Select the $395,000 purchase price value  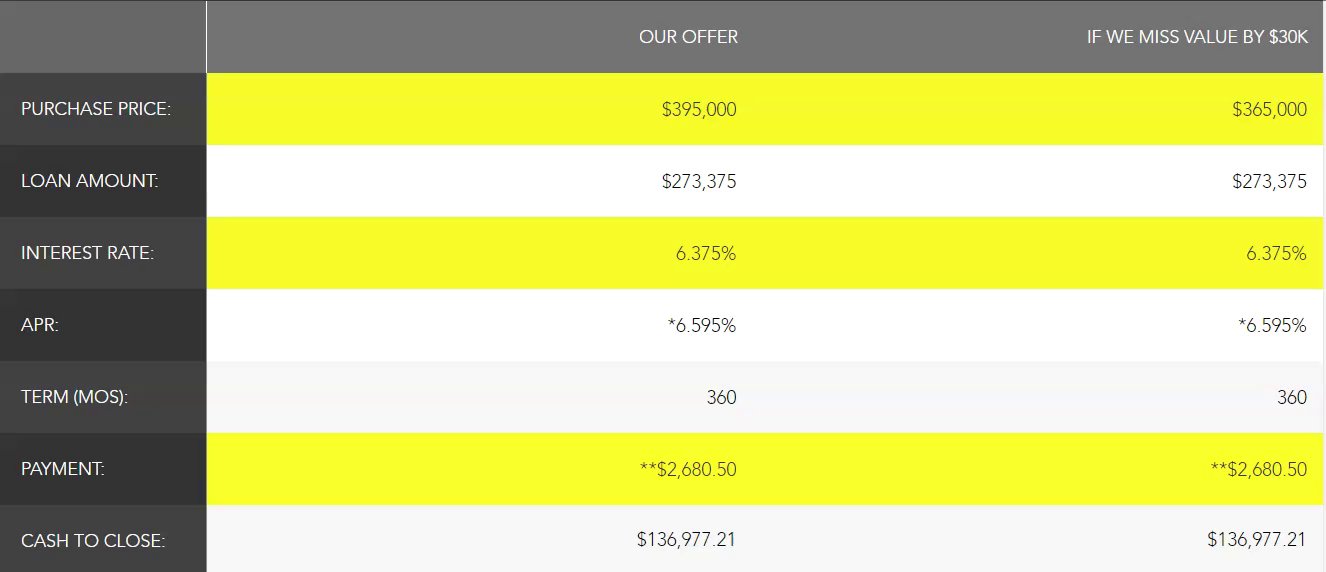(699, 109)
